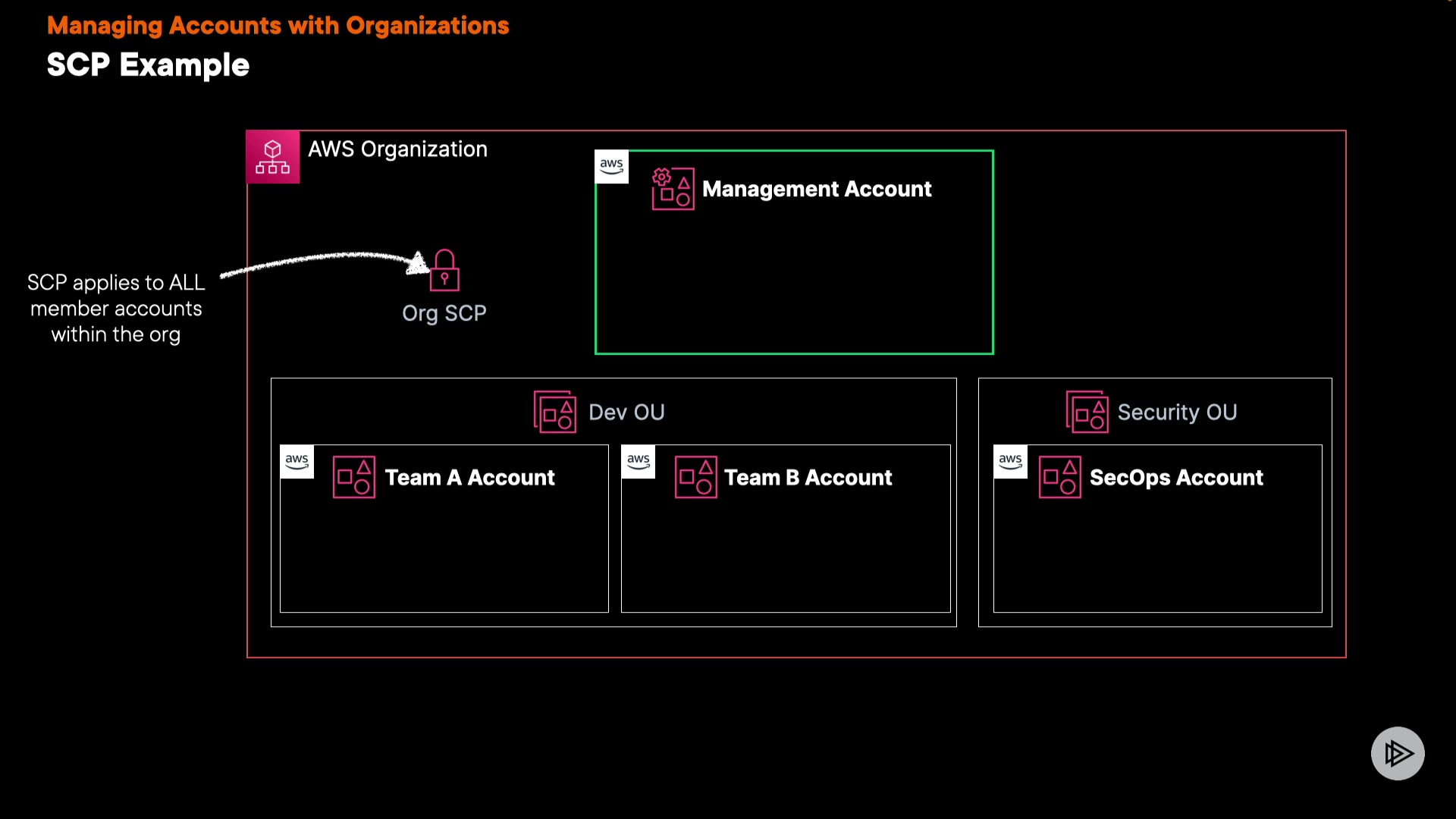The image size is (1456, 819).
Task: Click the aws badge on Team B Account
Action: [x=638, y=461]
